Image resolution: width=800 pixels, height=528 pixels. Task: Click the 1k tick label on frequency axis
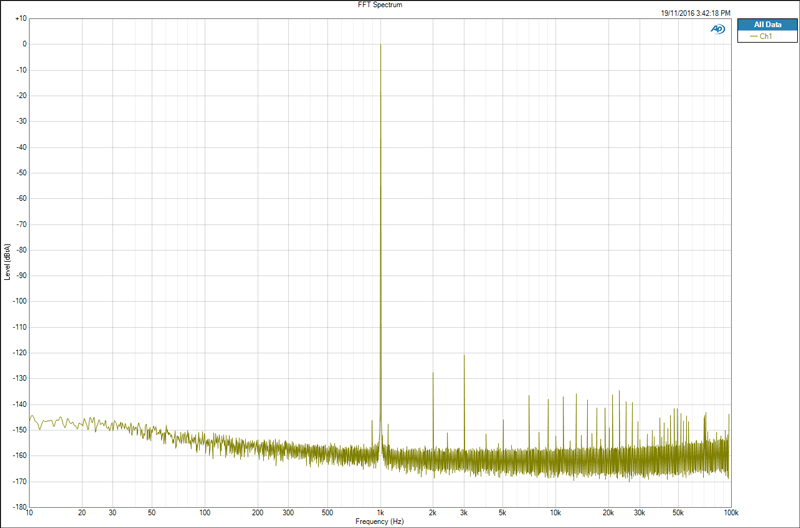point(380,513)
